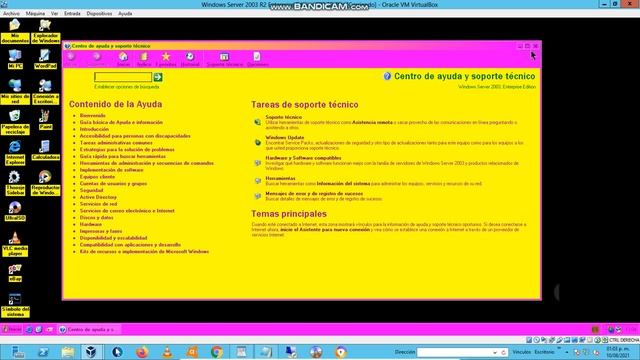Open Servicios de red topic
The width and height of the screenshot is (640, 360).
[98, 204]
